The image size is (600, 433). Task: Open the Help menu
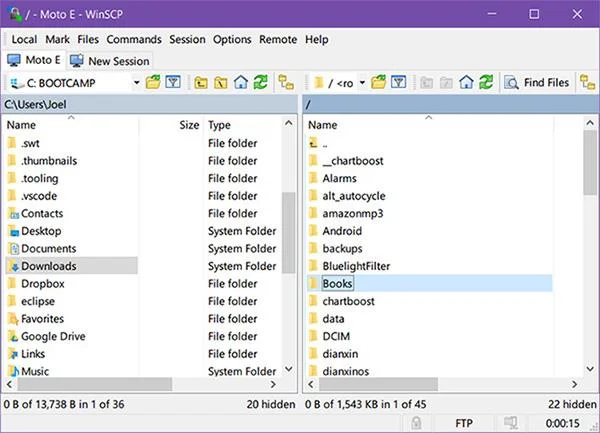pyautogui.click(x=316, y=39)
